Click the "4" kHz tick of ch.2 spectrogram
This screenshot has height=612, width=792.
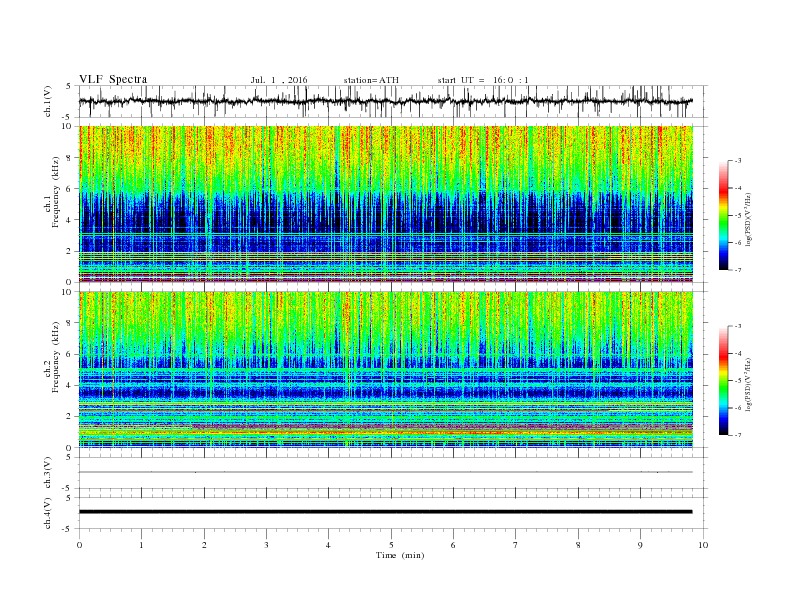click(x=70, y=385)
